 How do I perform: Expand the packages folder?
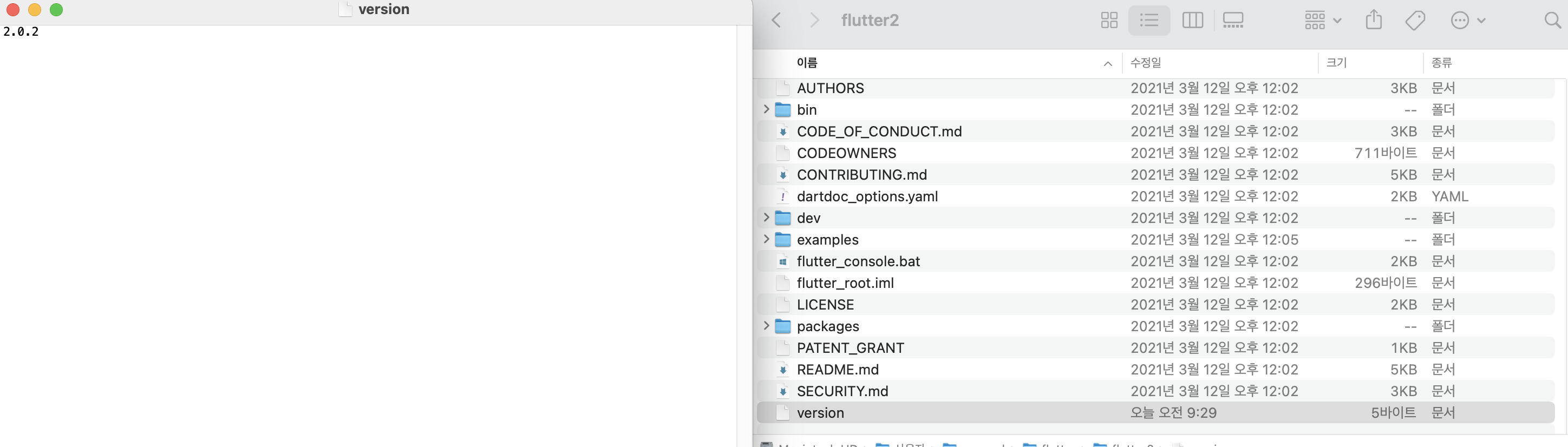click(x=766, y=326)
